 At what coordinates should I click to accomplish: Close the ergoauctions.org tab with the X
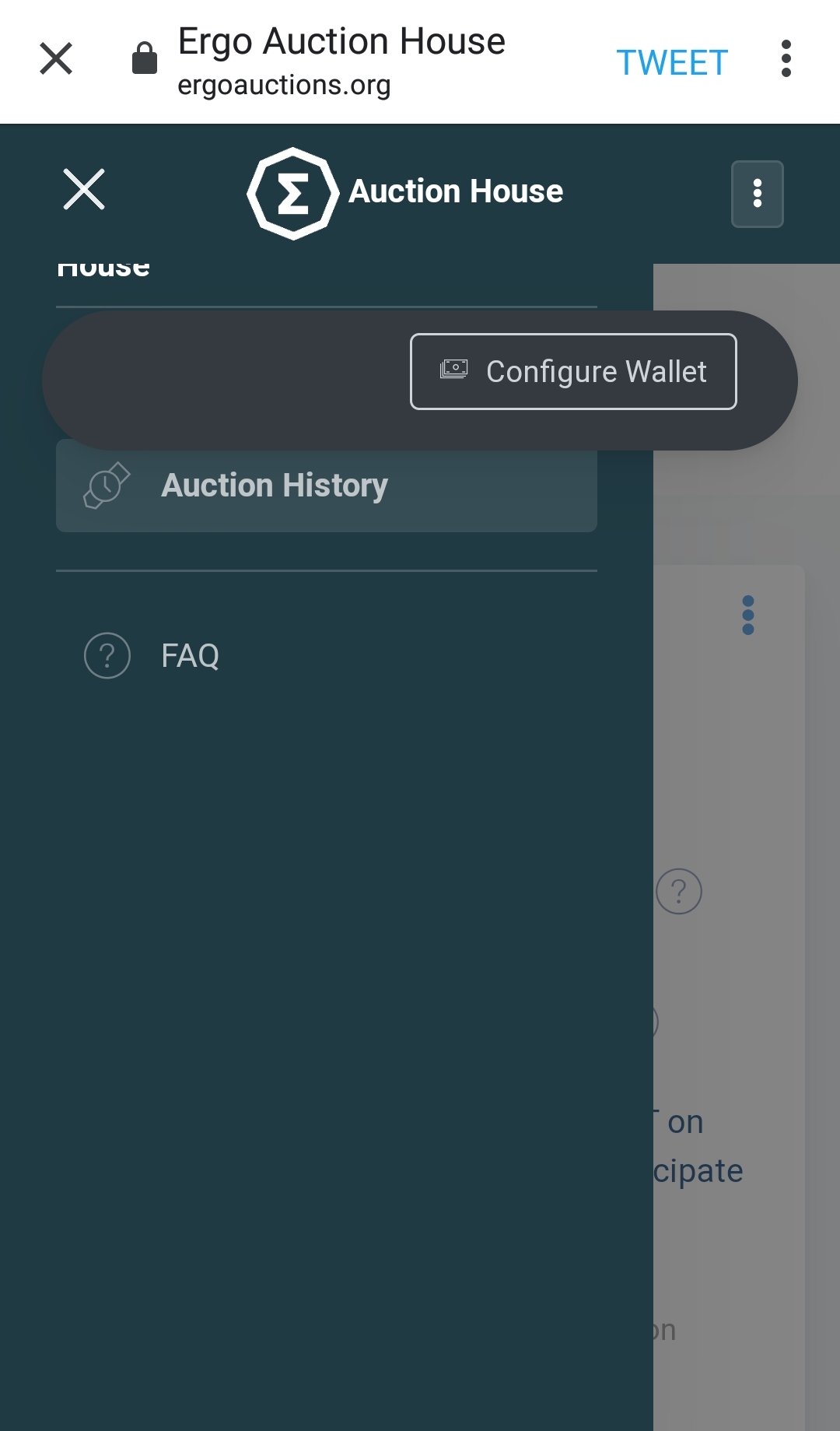55,58
